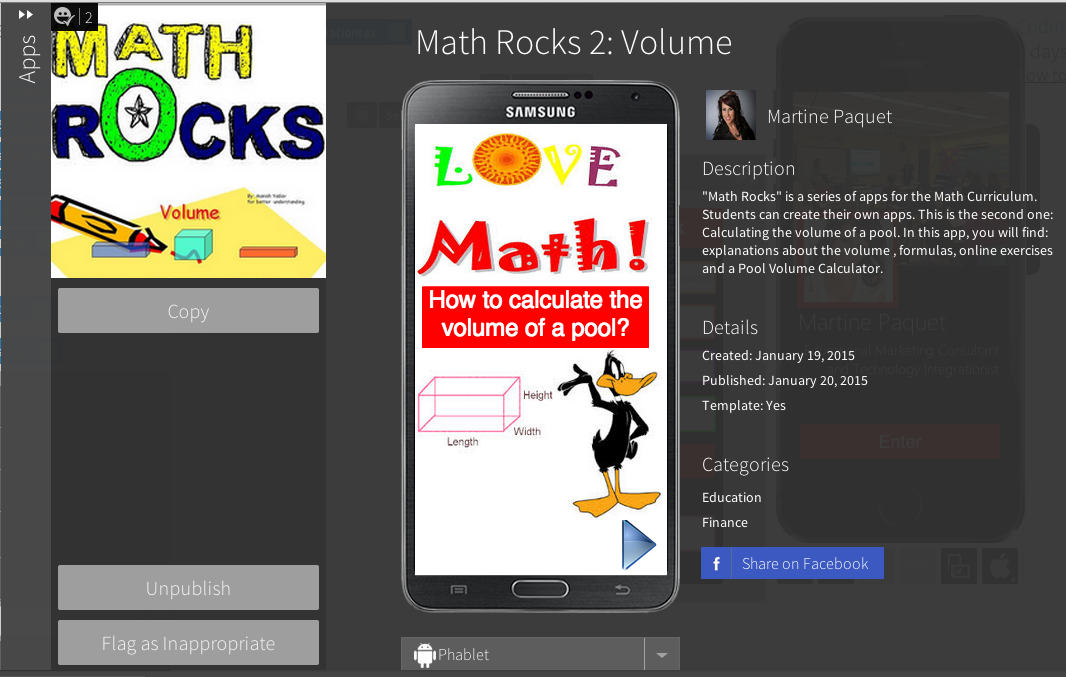Select the Finance category

(725, 522)
